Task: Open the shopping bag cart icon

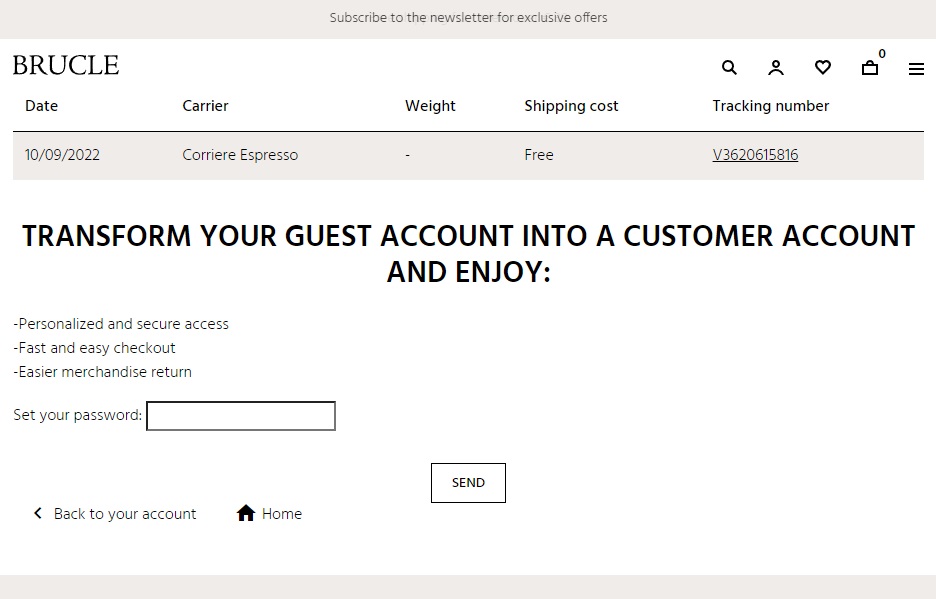Action: pos(870,68)
